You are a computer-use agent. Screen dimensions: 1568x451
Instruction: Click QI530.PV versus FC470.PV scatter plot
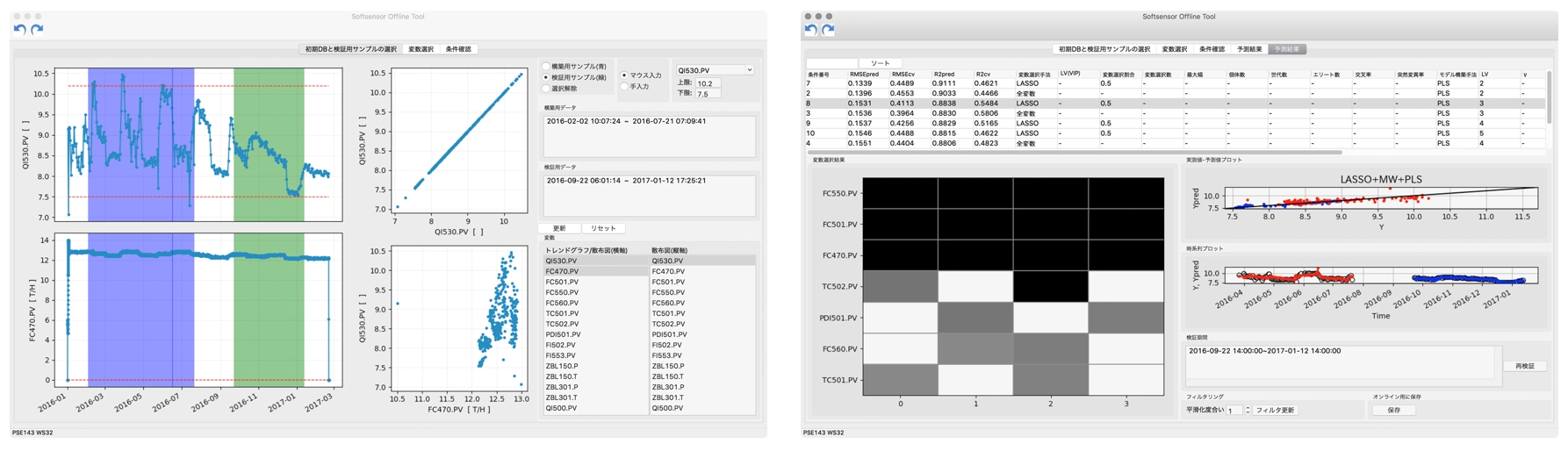click(x=458, y=319)
